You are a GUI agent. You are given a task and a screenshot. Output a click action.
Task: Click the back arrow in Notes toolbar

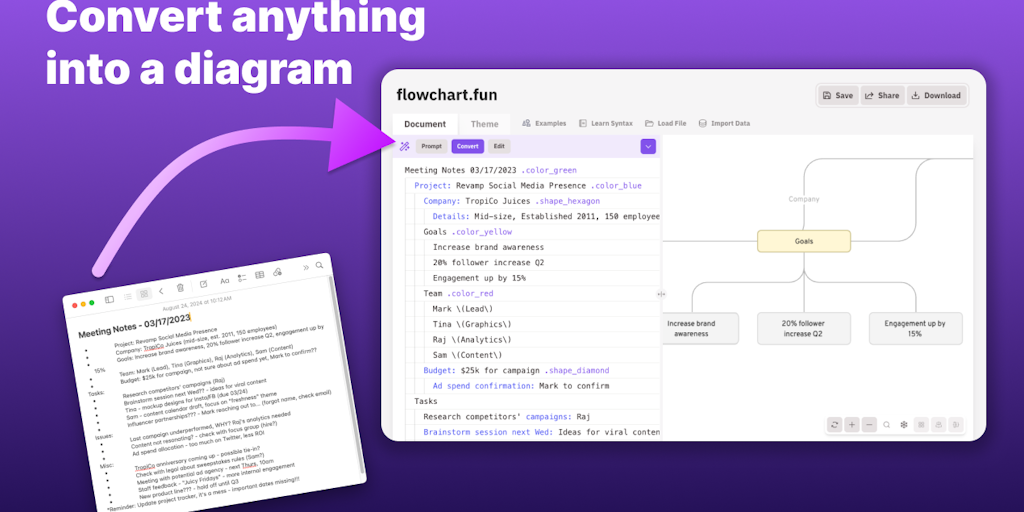(161, 291)
